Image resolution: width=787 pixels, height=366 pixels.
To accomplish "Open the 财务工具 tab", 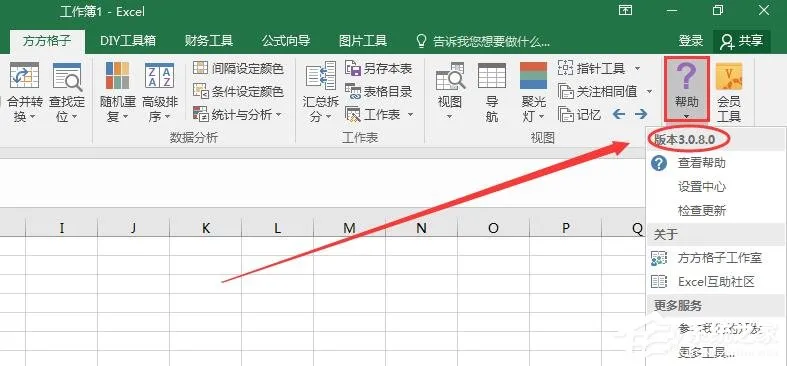I will pos(208,41).
